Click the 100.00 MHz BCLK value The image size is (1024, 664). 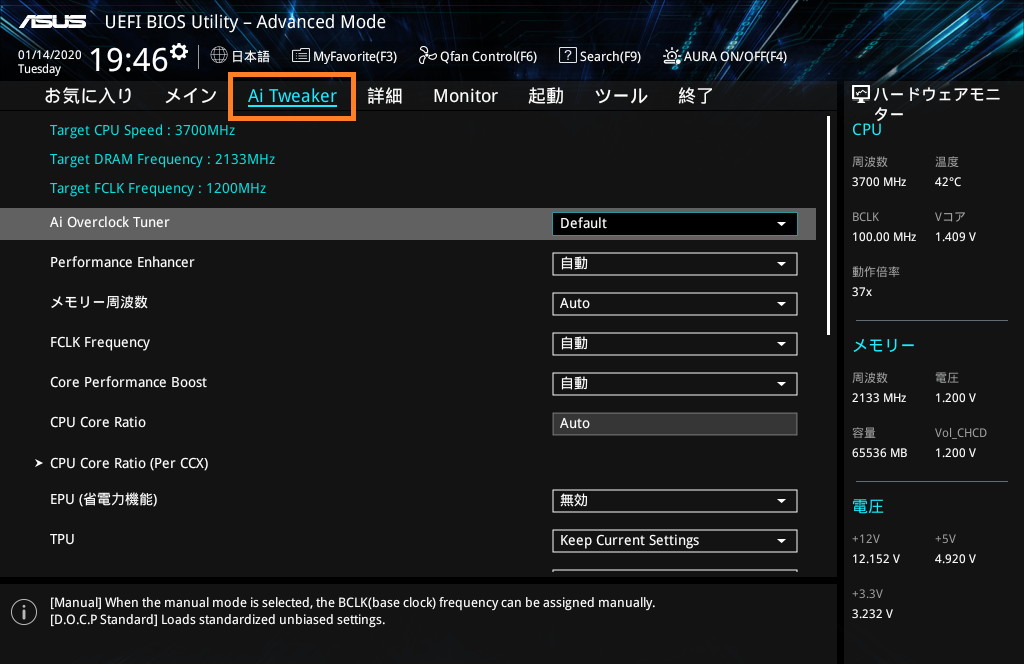pyautogui.click(x=884, y=236)
